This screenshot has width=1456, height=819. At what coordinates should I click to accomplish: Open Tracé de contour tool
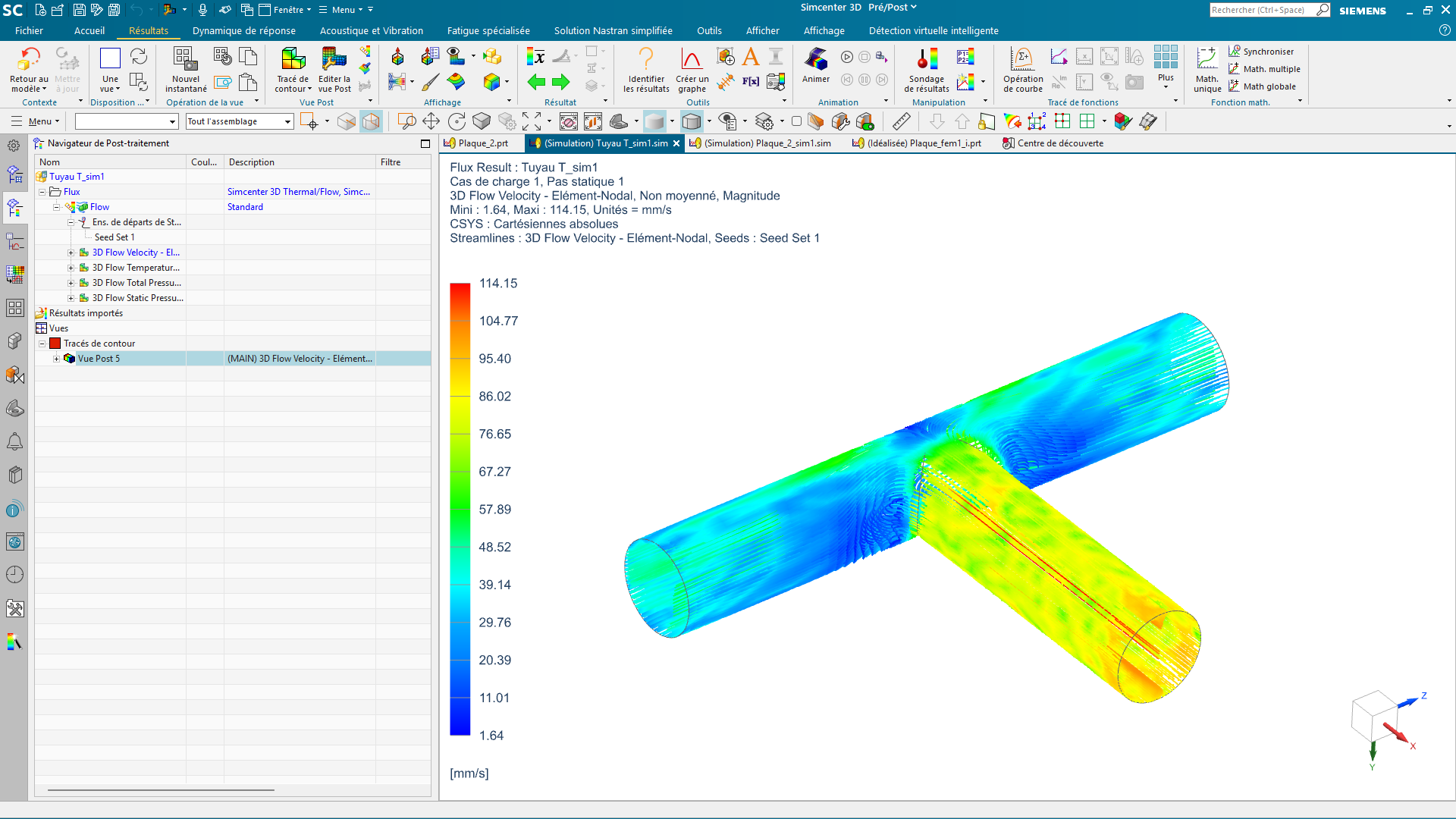click(293, 59)
